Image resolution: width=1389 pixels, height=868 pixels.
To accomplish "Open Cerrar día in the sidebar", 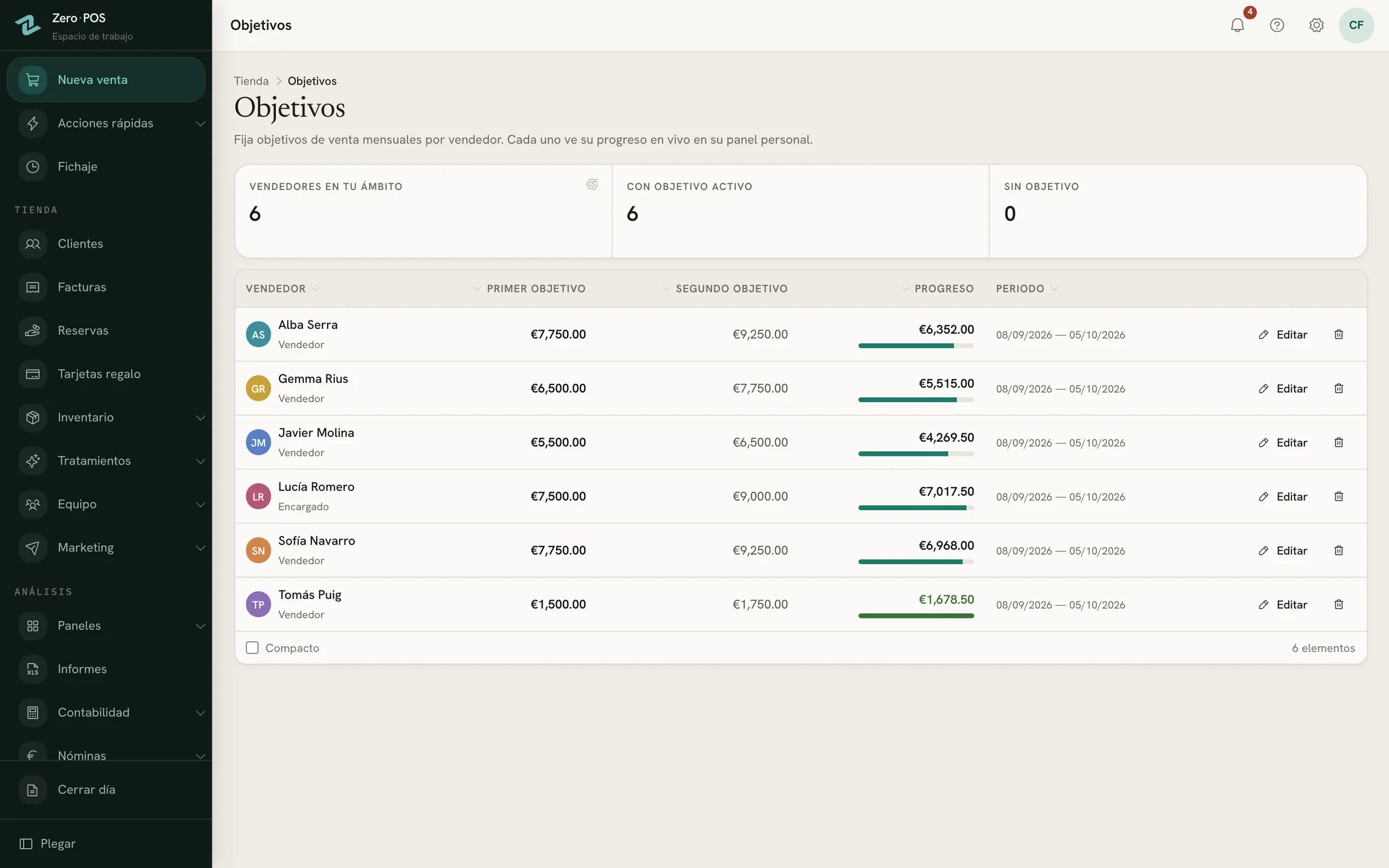I will click(x=106, y=789).
